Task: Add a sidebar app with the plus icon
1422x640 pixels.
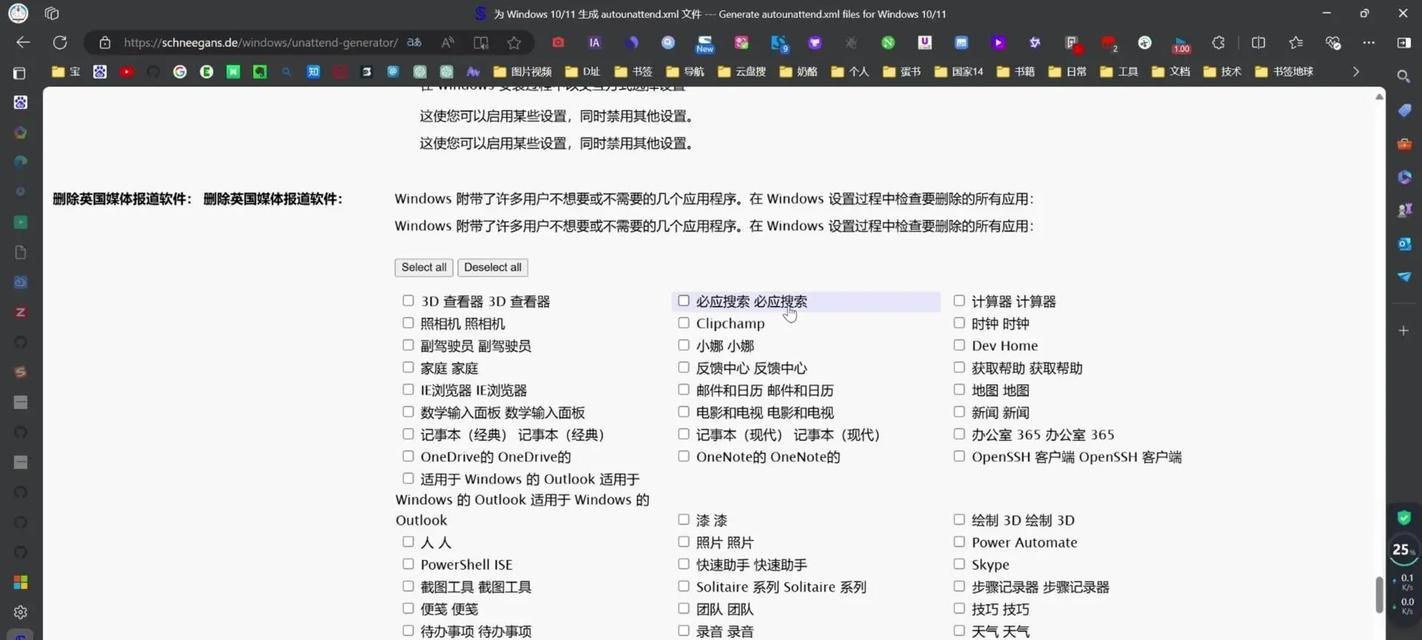Action: [x=1404, y=330]
